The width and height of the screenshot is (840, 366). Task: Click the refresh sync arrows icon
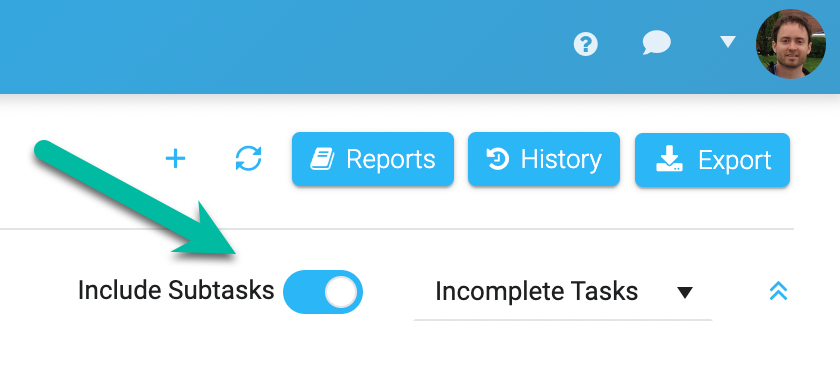pos(249,159)
